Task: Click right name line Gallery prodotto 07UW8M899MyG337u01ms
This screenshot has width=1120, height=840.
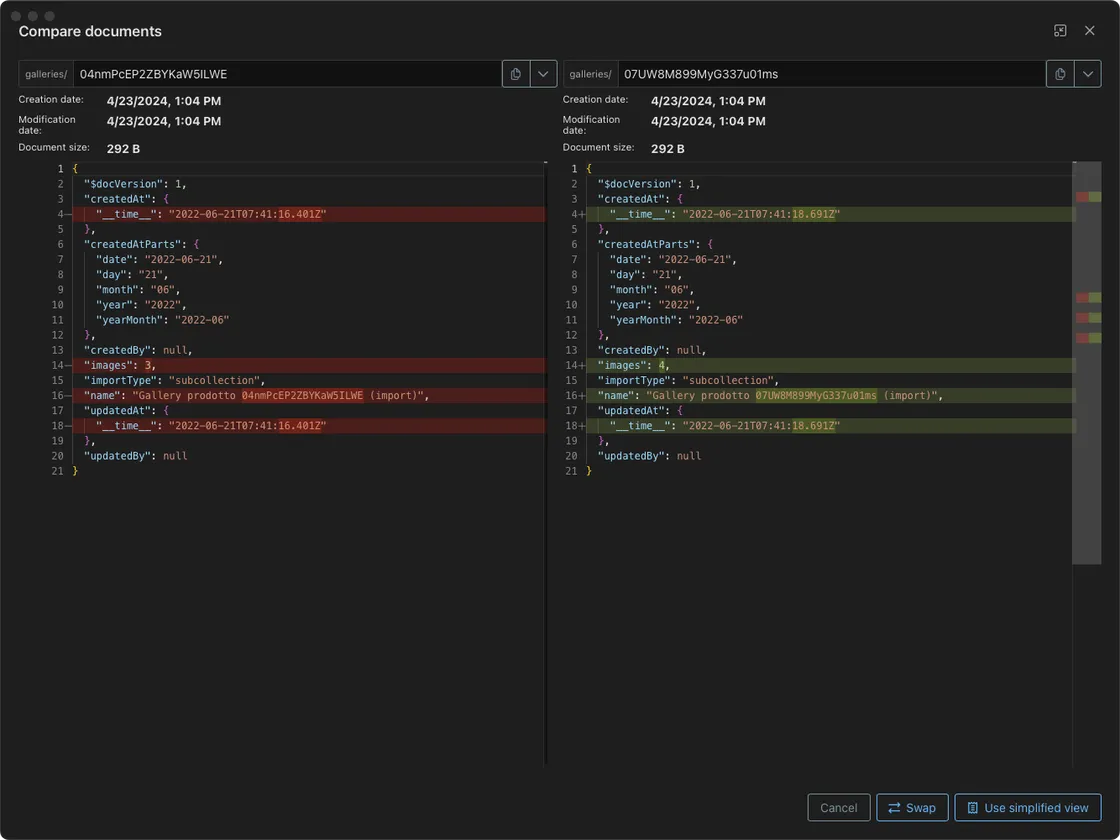Action: coord(830,396)
